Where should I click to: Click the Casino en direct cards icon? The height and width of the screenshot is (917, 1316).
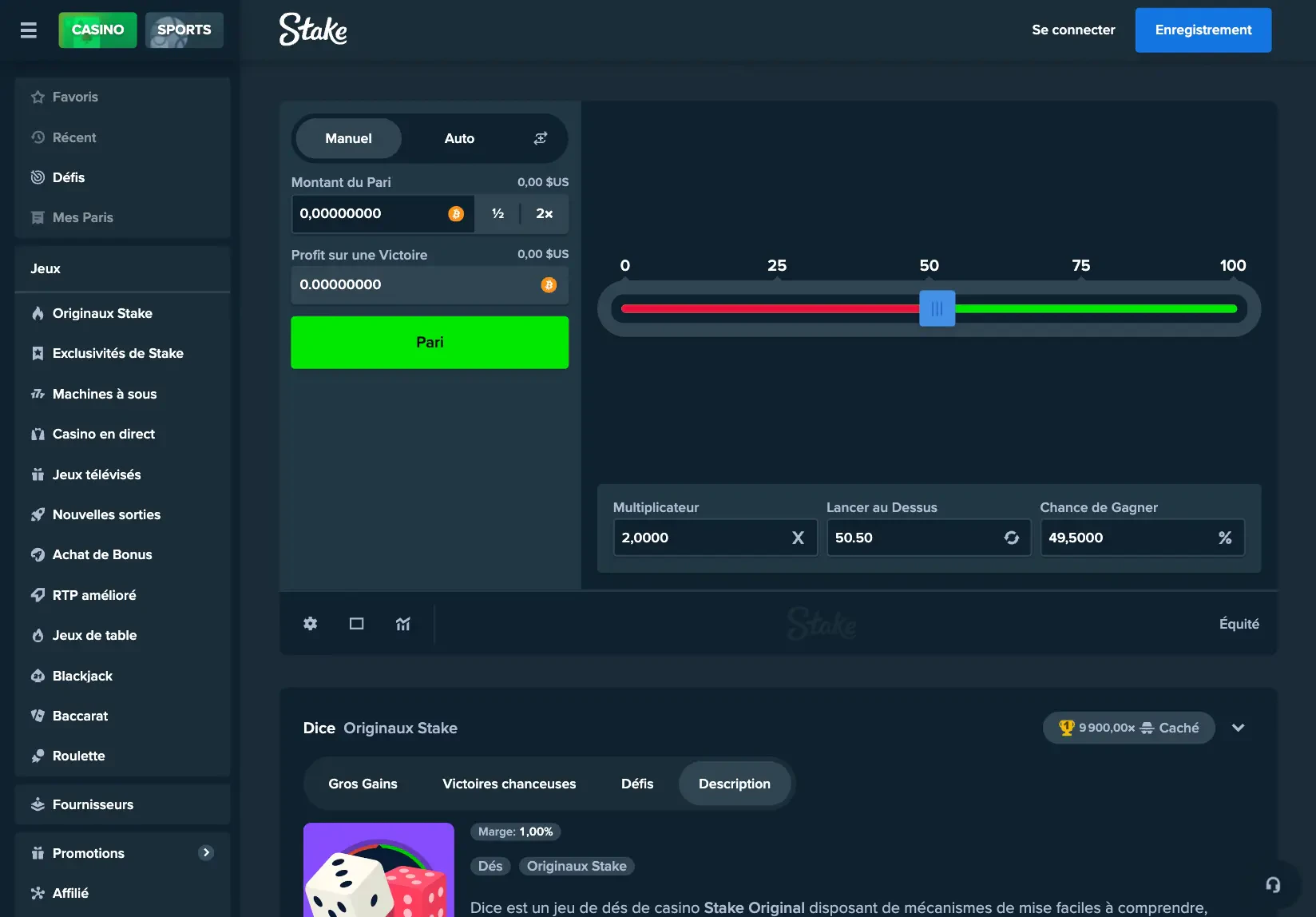pyautogui.click(x=38, y=434)
